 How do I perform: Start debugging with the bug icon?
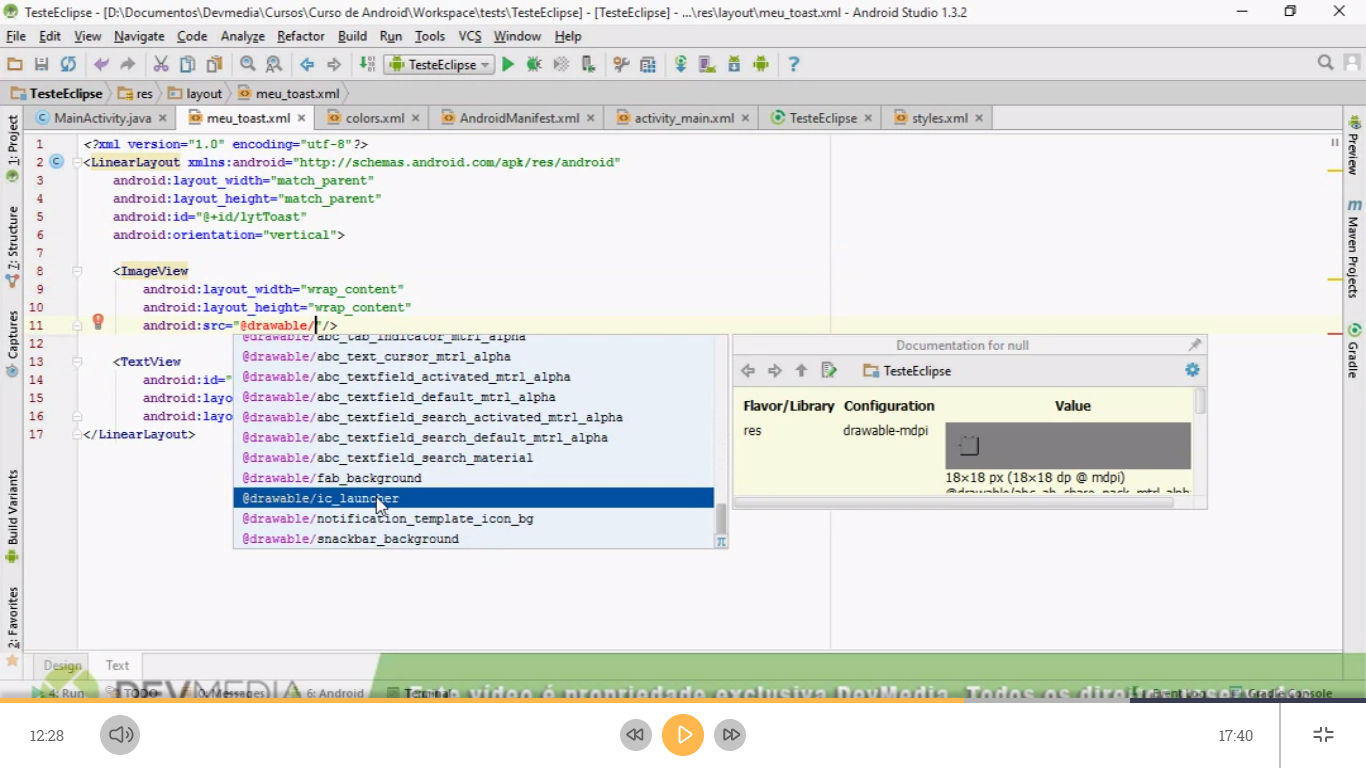(534, 64)
